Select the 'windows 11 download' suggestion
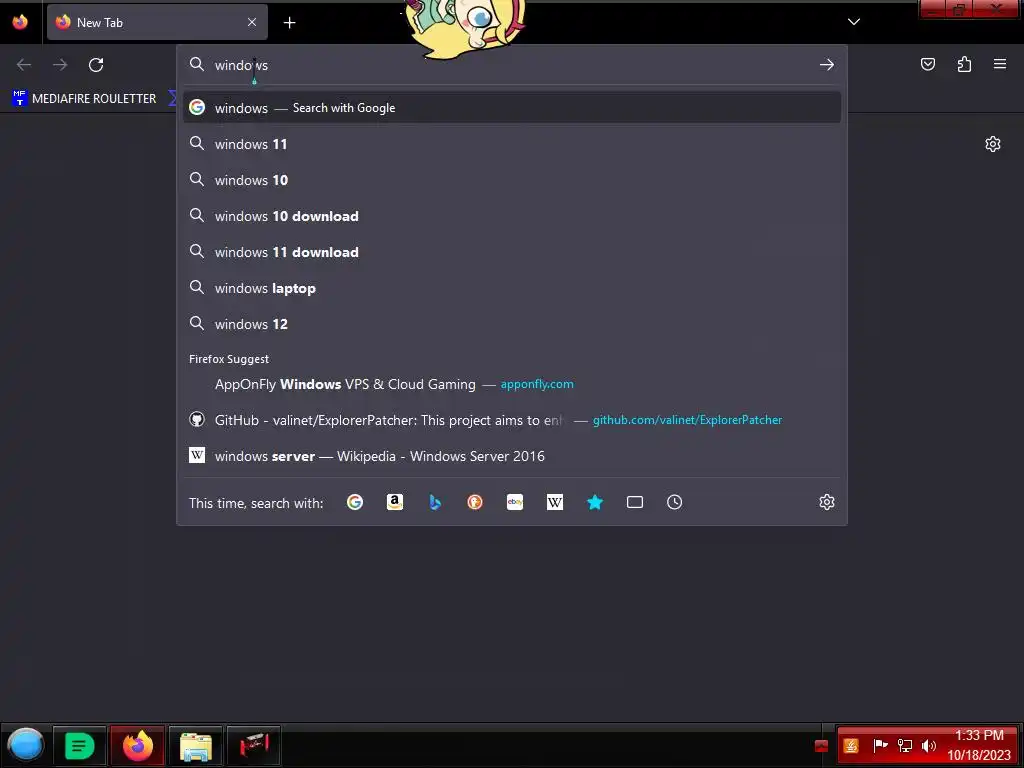 pyautogui.click(x=512, y=251)
